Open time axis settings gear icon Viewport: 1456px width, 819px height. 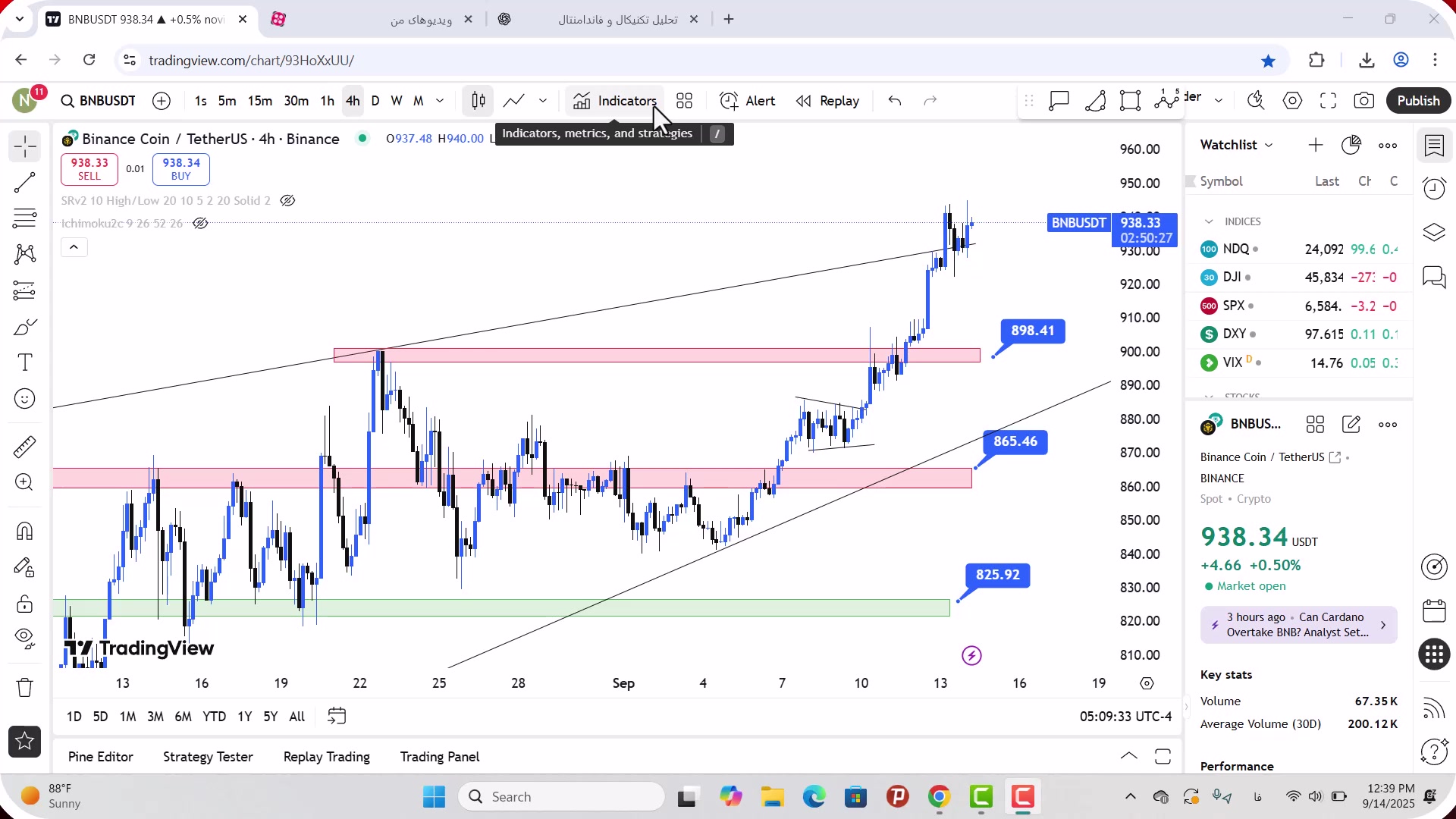click(x=1147, y=683)
